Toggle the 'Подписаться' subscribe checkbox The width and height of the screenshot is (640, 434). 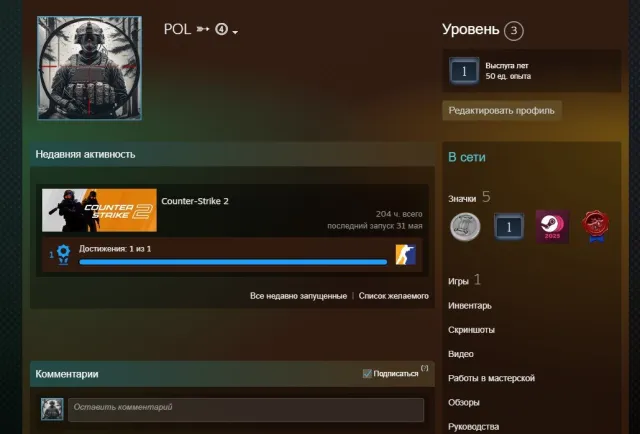pos(367,373)
